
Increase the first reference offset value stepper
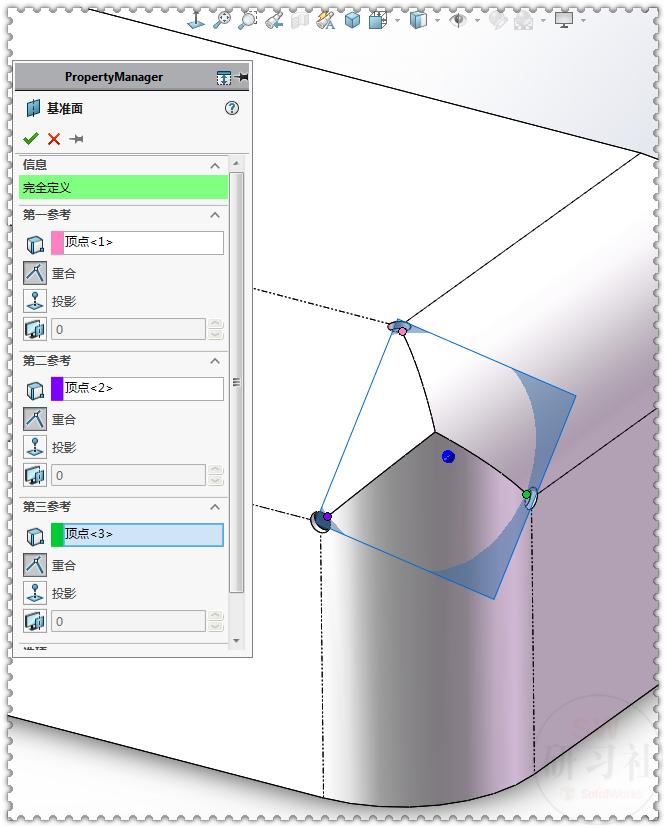[x=216, y=324]
